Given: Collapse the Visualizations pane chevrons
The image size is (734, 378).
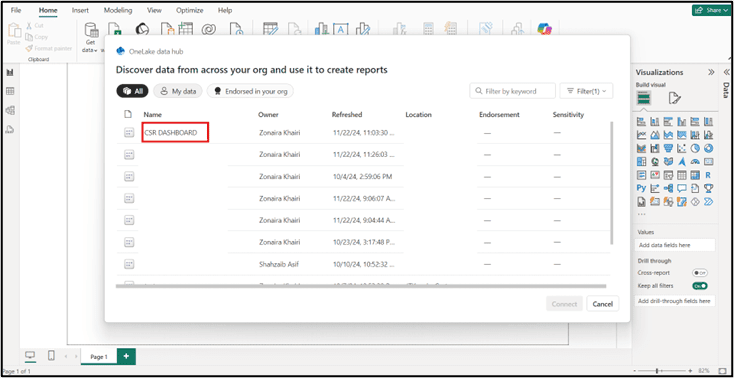Looking at the screenshot, I should pyautogui.click(x=711, y=72).
